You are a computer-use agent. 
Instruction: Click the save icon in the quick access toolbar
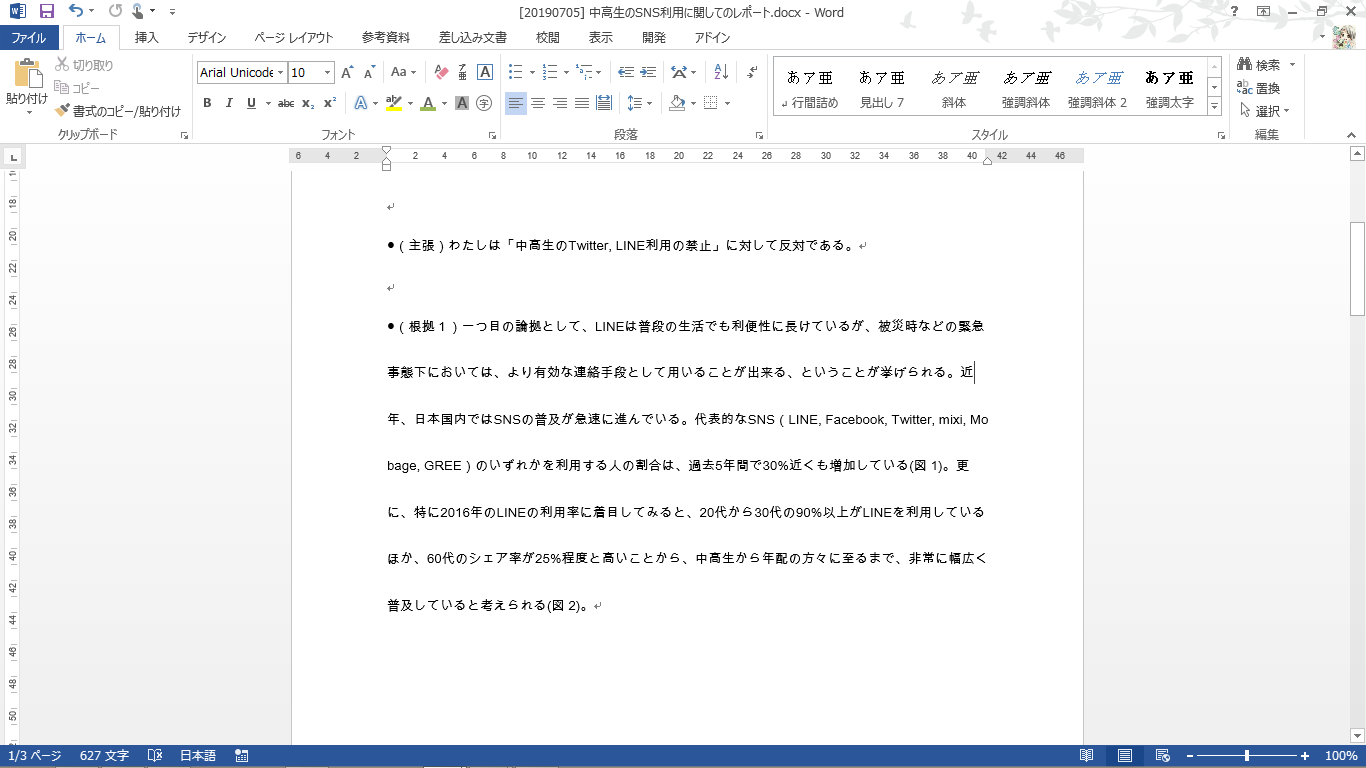[46, 12]
